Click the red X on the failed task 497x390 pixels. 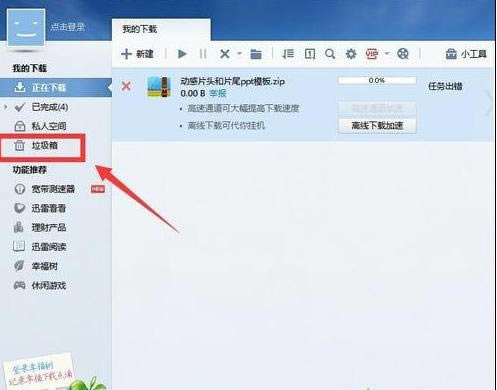coord(126,87)
